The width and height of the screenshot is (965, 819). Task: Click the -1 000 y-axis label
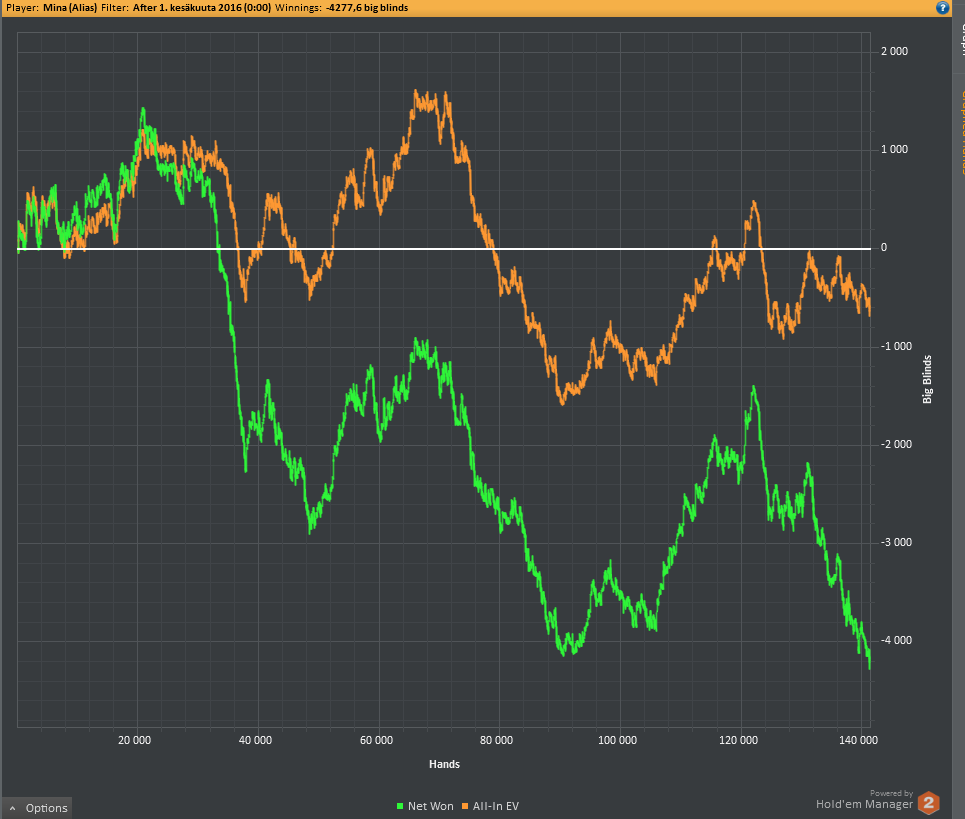coord(895,346)
